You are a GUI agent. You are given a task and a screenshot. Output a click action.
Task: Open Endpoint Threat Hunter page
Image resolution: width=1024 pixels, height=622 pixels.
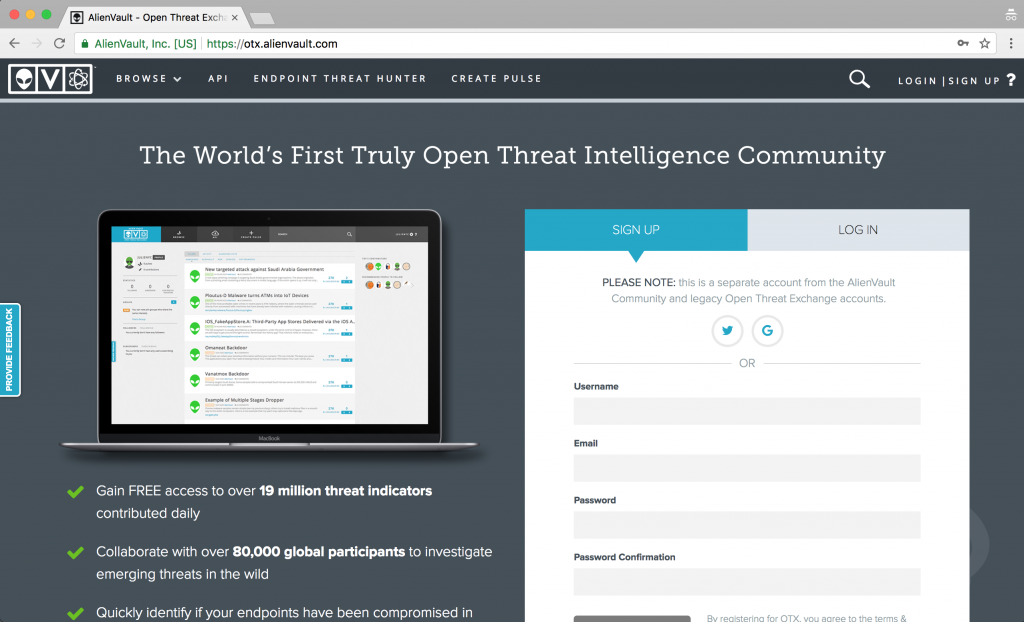pos(340,79)
